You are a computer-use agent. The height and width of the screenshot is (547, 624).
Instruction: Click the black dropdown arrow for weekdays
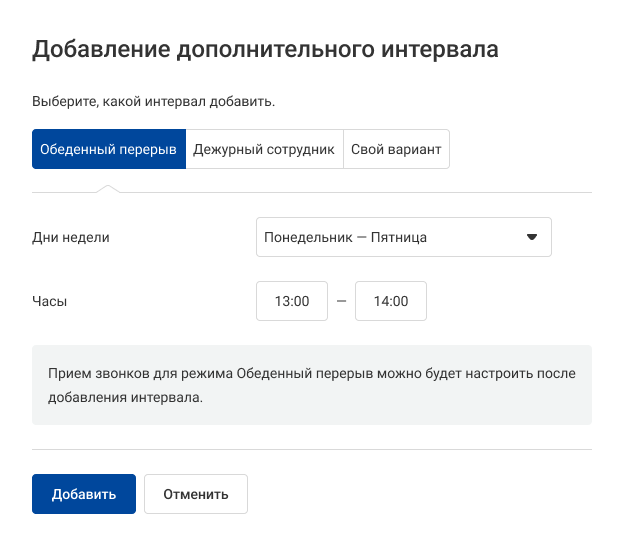coord(532,237)
